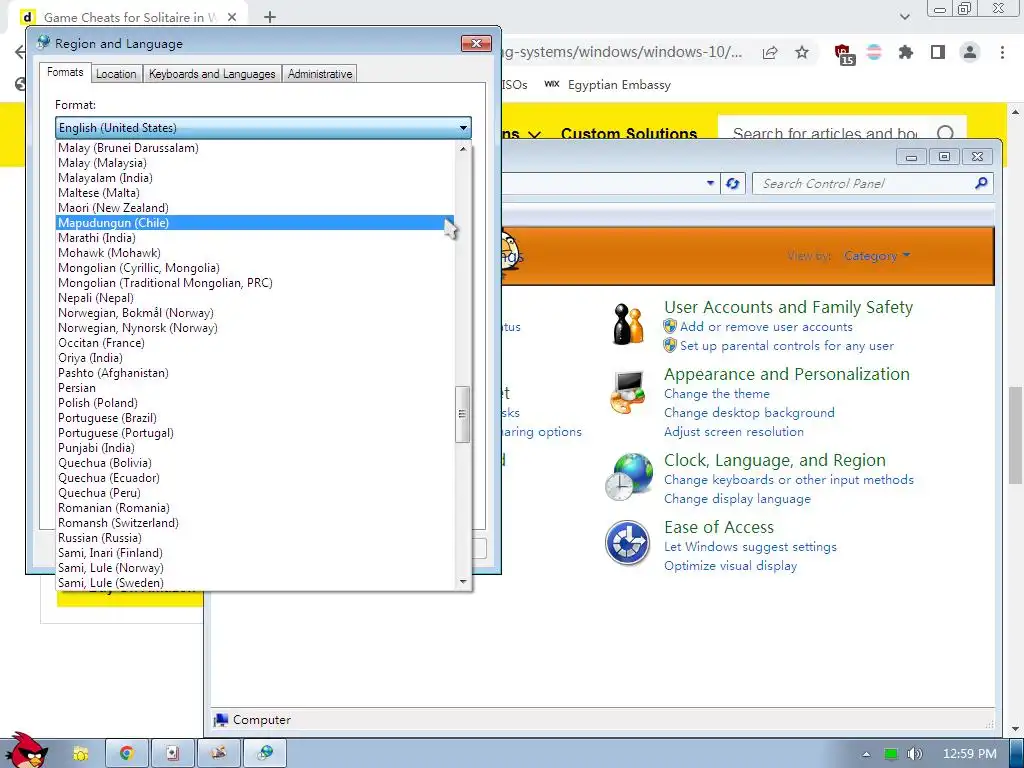This screenshot has height=768, width=1024.
Task: Select Mapudungun (Chile) in the list
Action: coord(255,223)
